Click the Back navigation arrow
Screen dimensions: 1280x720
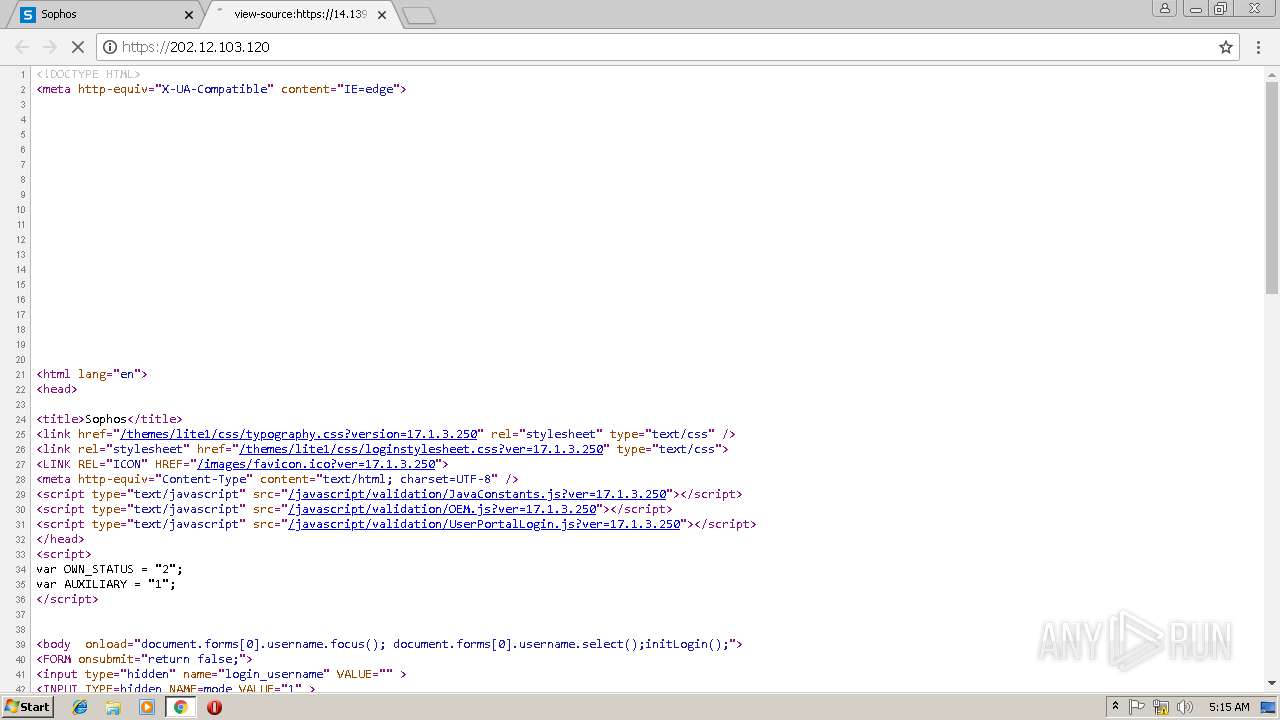[22, 47]
